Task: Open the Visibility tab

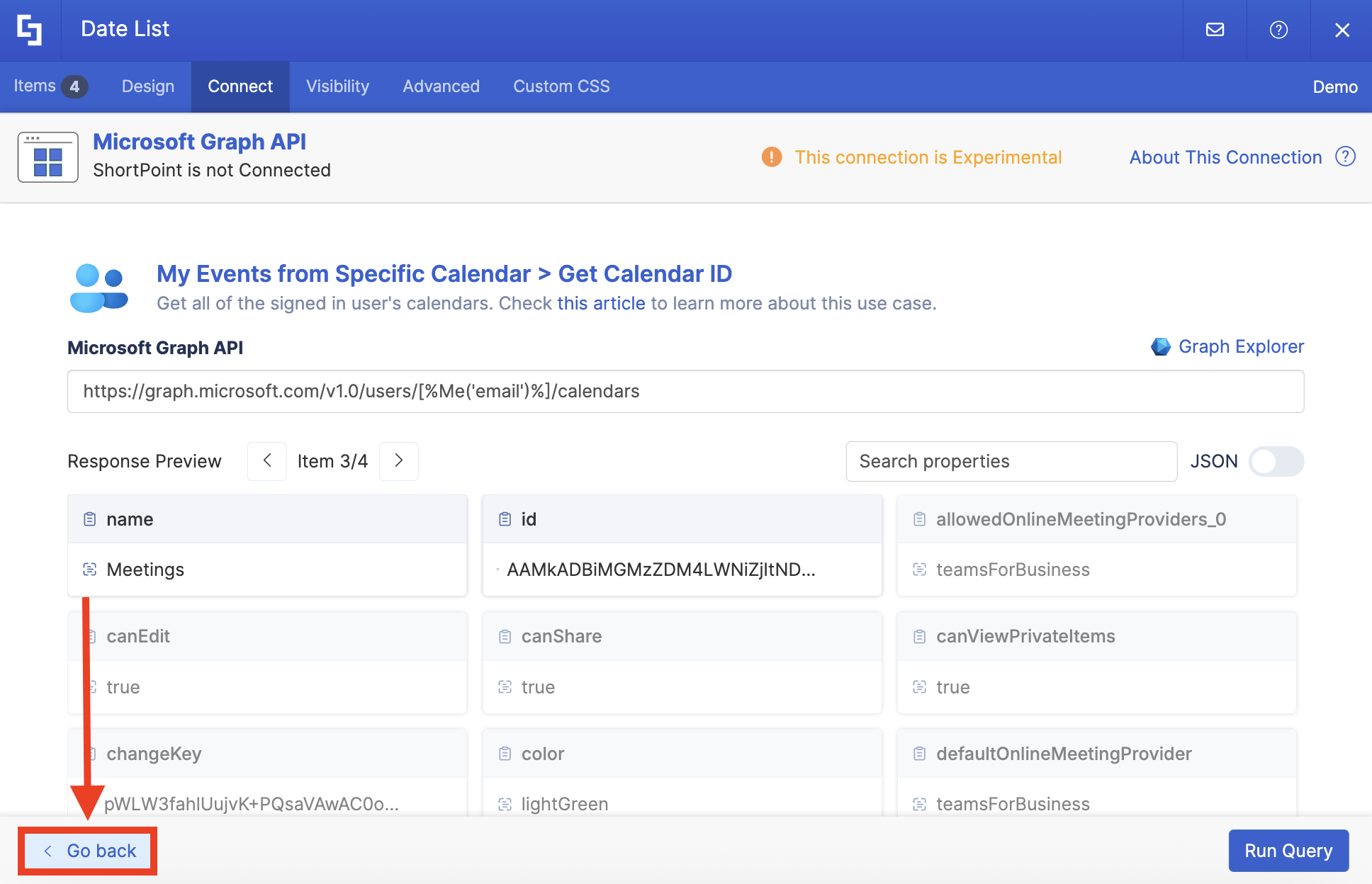Action: 337,86
